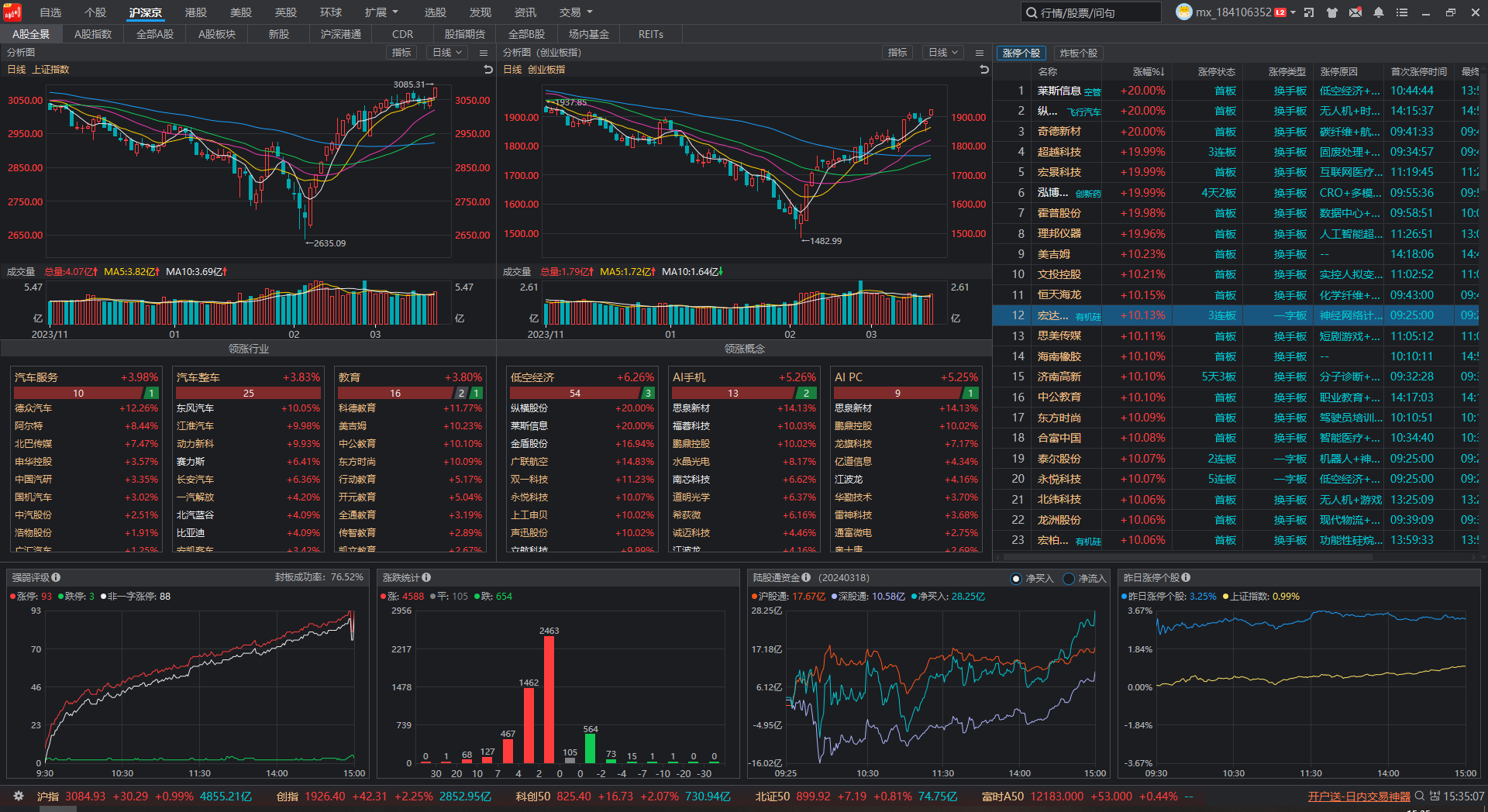Click the 汽车整车 up/down ratio bar

(x=248, y=394)
